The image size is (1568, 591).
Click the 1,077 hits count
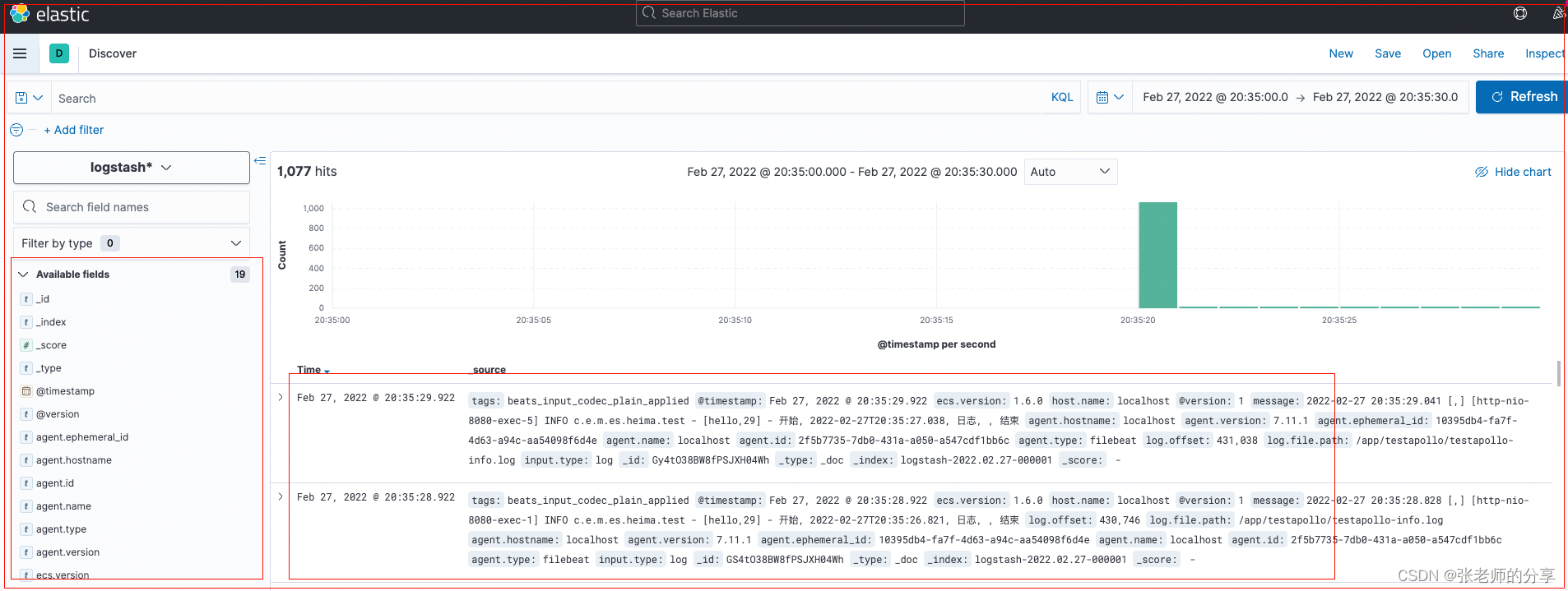coord(307,171)
